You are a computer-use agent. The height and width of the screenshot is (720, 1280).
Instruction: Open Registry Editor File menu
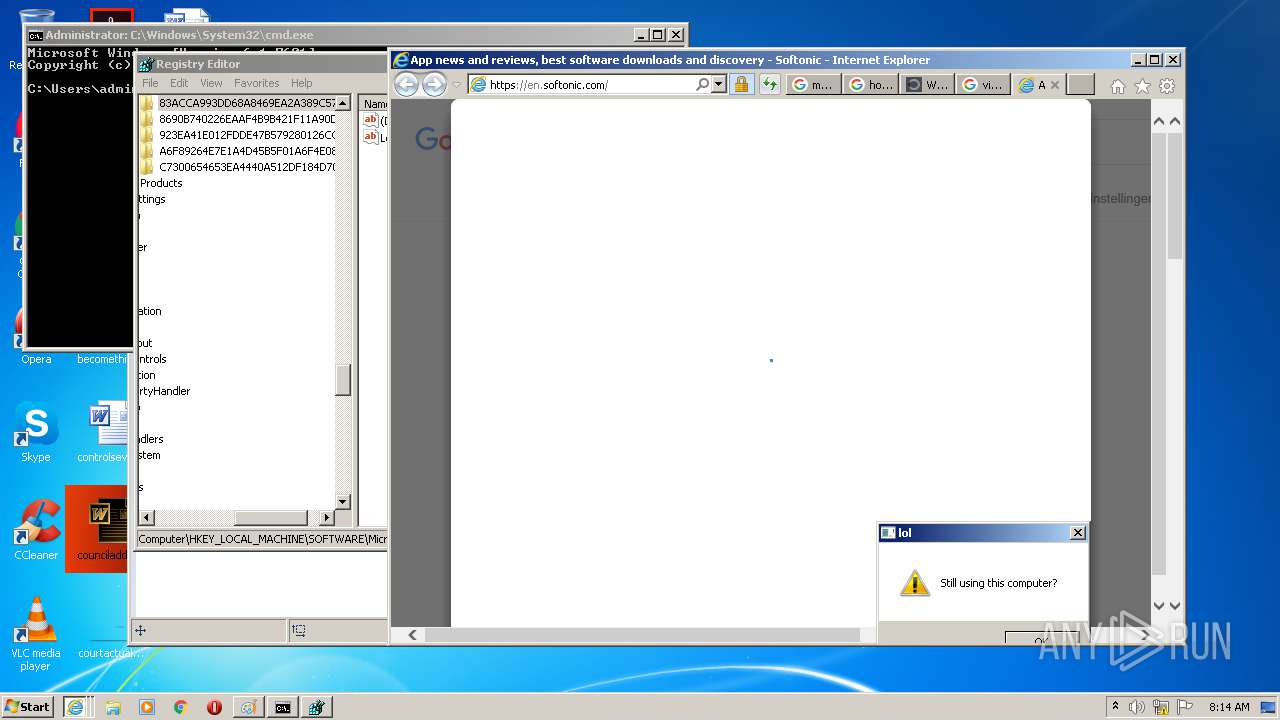150,83
